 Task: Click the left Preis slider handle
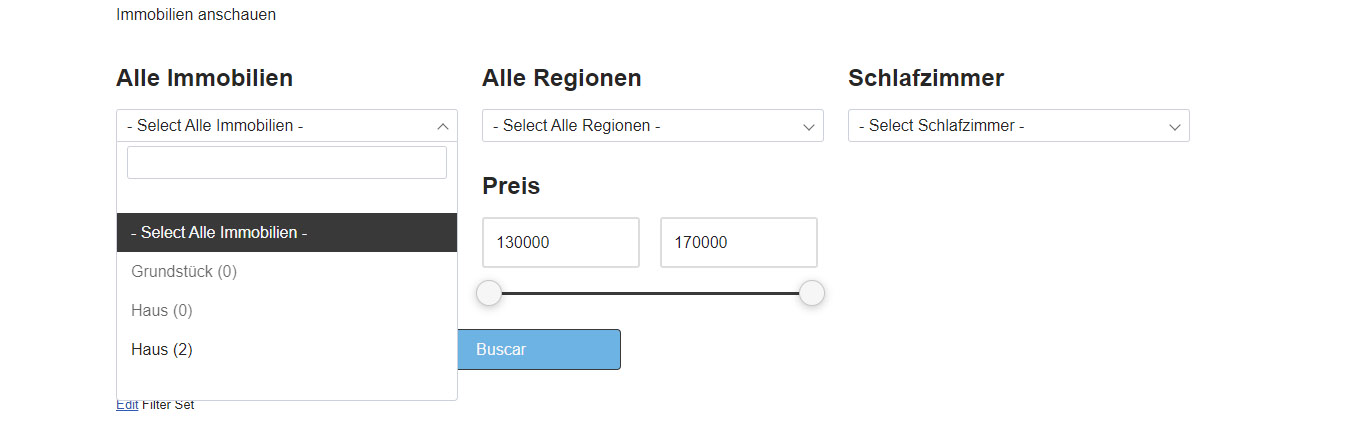pos(489,293)
